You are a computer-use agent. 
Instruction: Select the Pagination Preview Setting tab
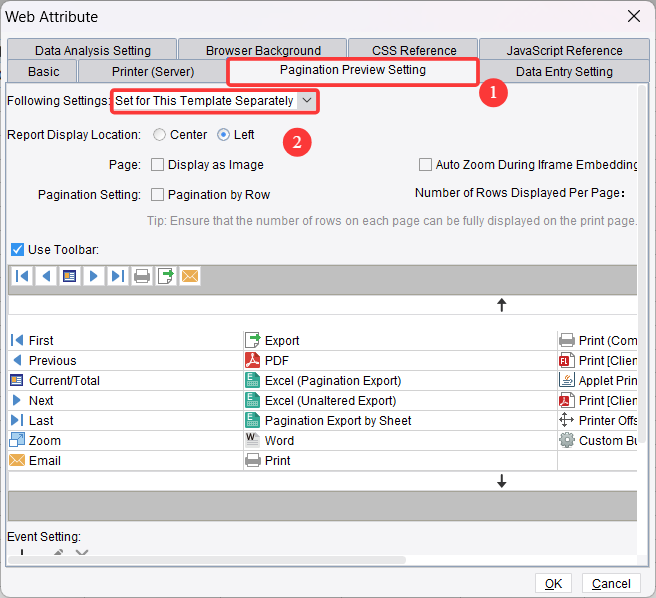353,70
